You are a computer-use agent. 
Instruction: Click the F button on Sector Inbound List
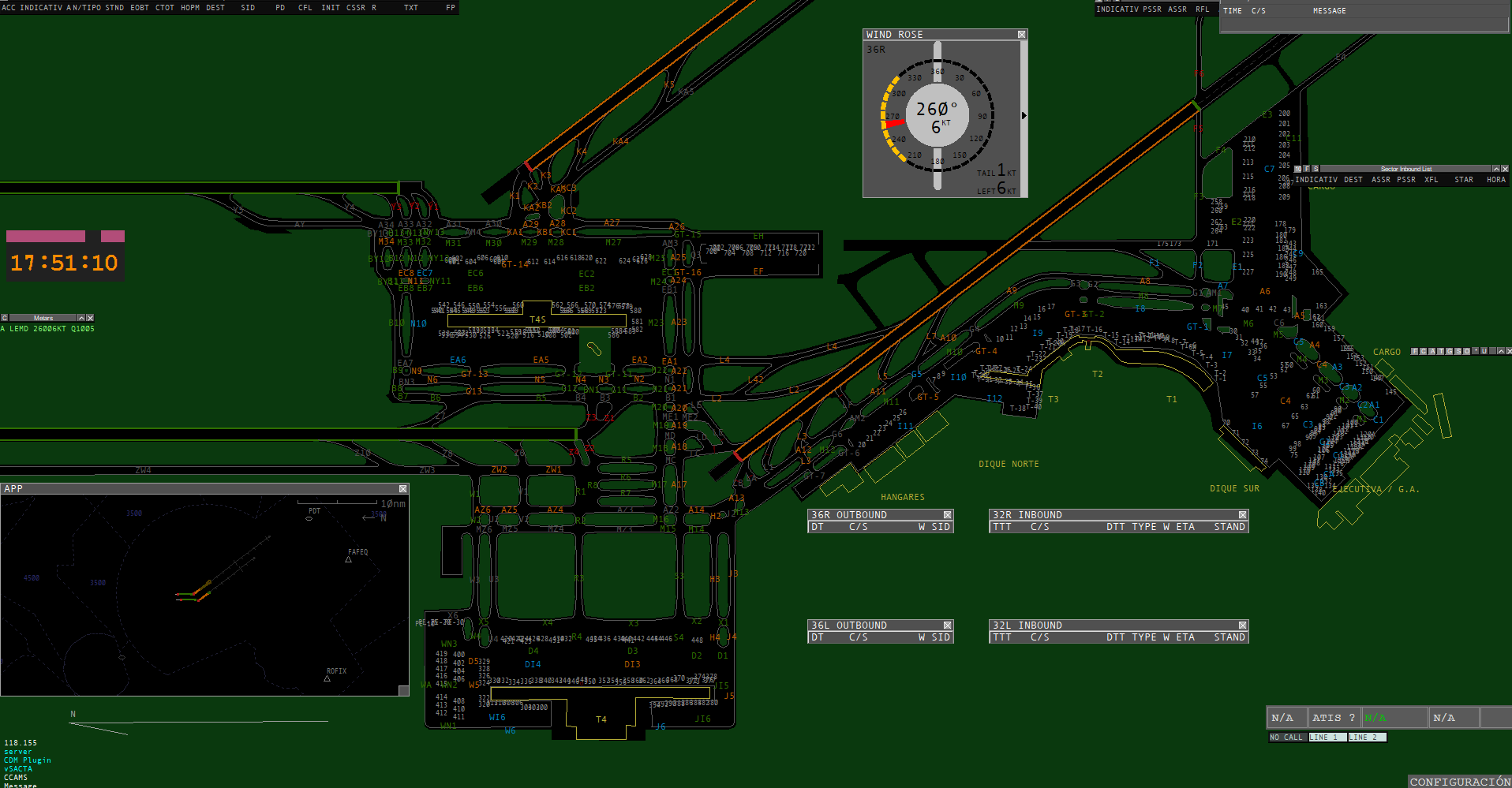click(x=1307, y=169)
